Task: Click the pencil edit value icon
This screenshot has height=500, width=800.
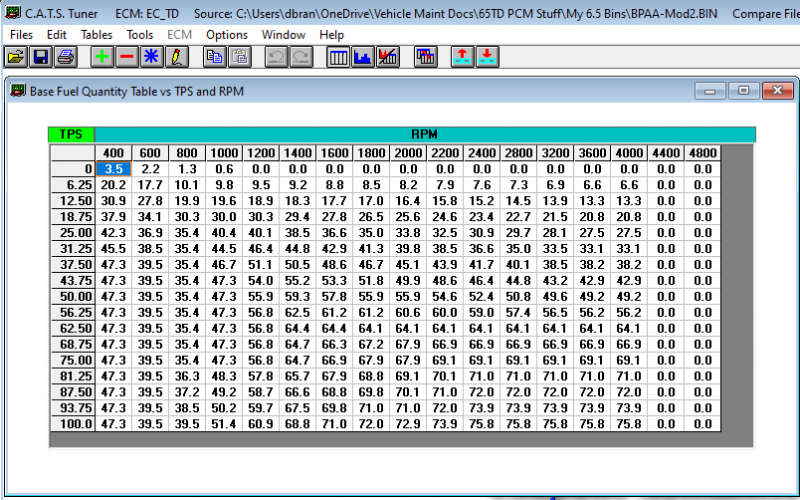Action: pos(176,57)
